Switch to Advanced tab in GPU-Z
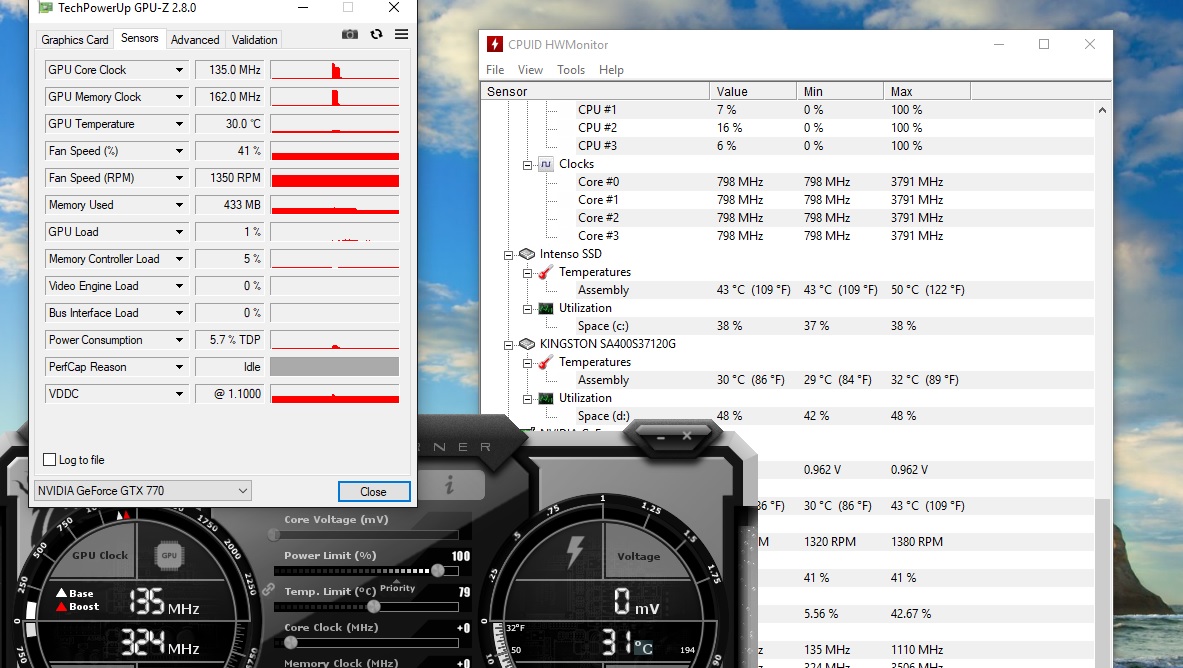This screenshot has height=668, width=1183. pos(195,39)
